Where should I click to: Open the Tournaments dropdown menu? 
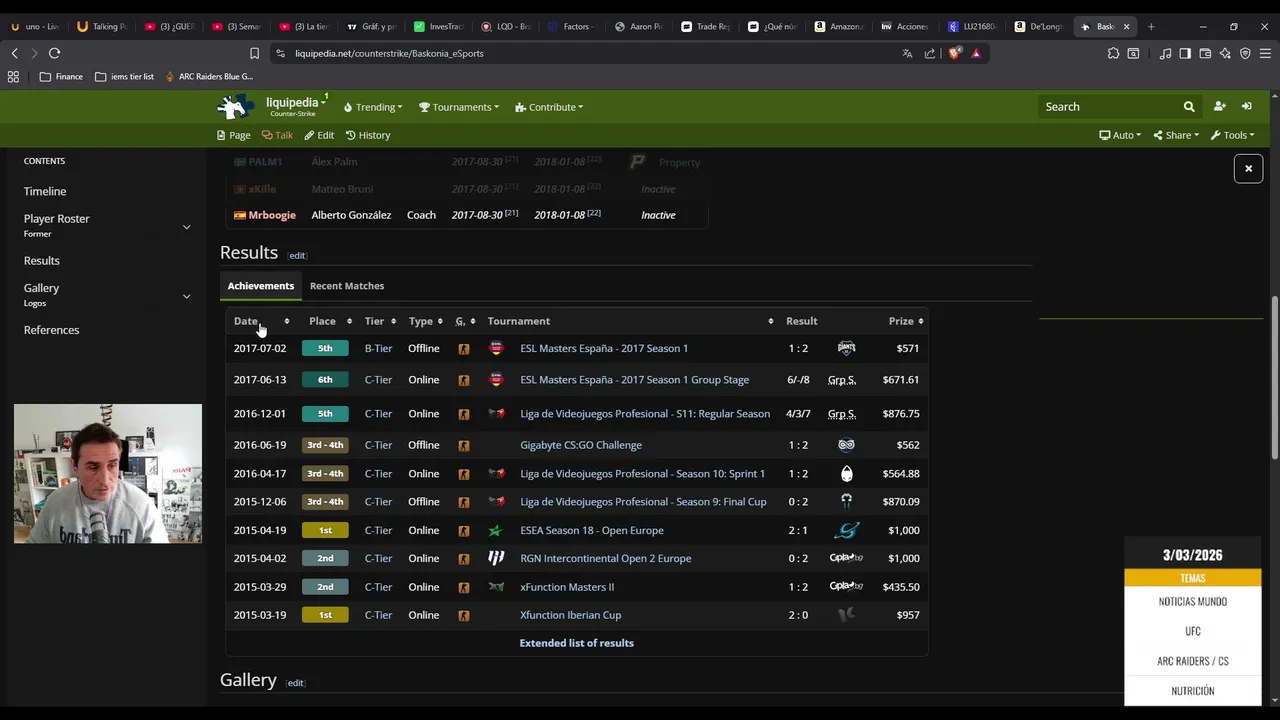click(x=459, y=107)
